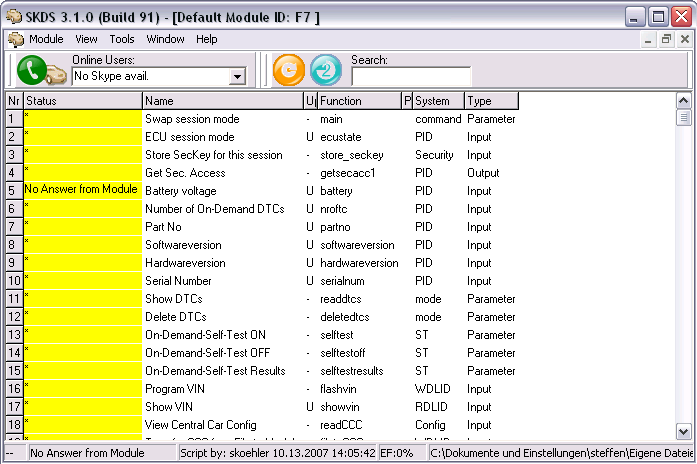Open the Online Users dropdown
Screen dimensions: 697x464
click(x=237, y=76)
